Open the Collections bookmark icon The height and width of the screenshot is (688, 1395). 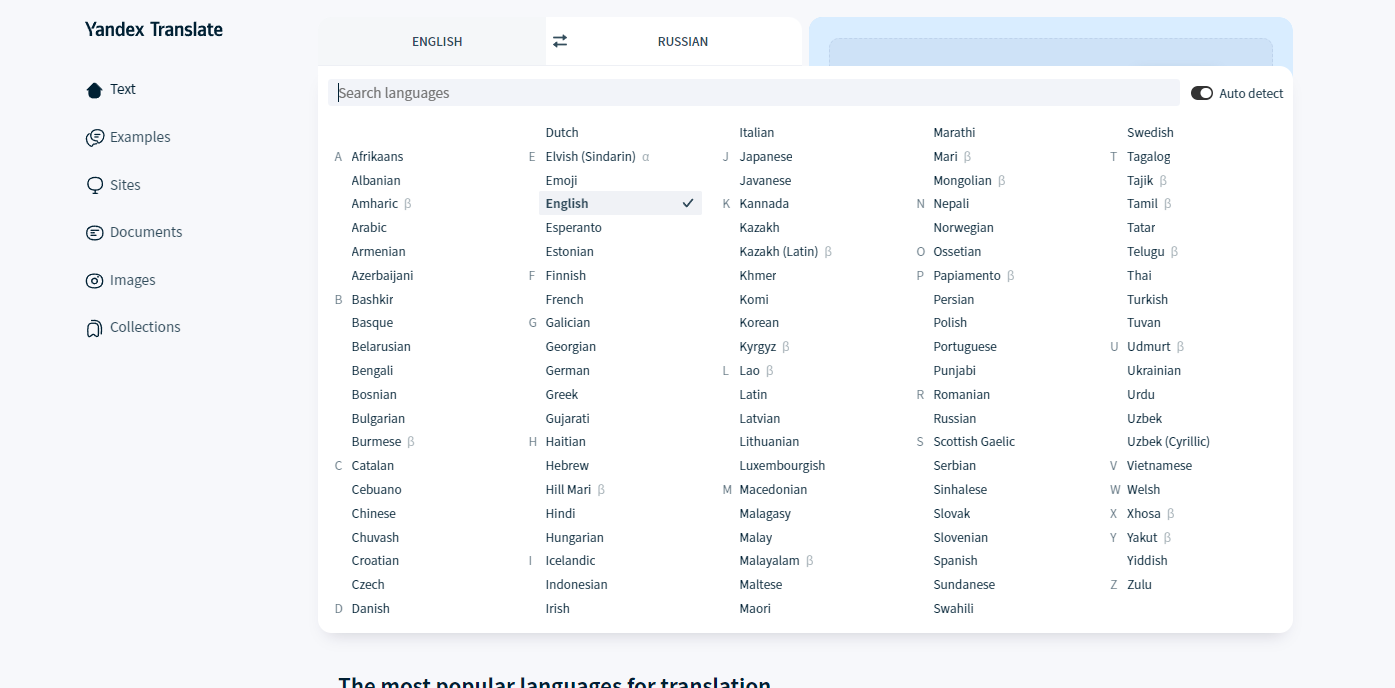point(95,328)
